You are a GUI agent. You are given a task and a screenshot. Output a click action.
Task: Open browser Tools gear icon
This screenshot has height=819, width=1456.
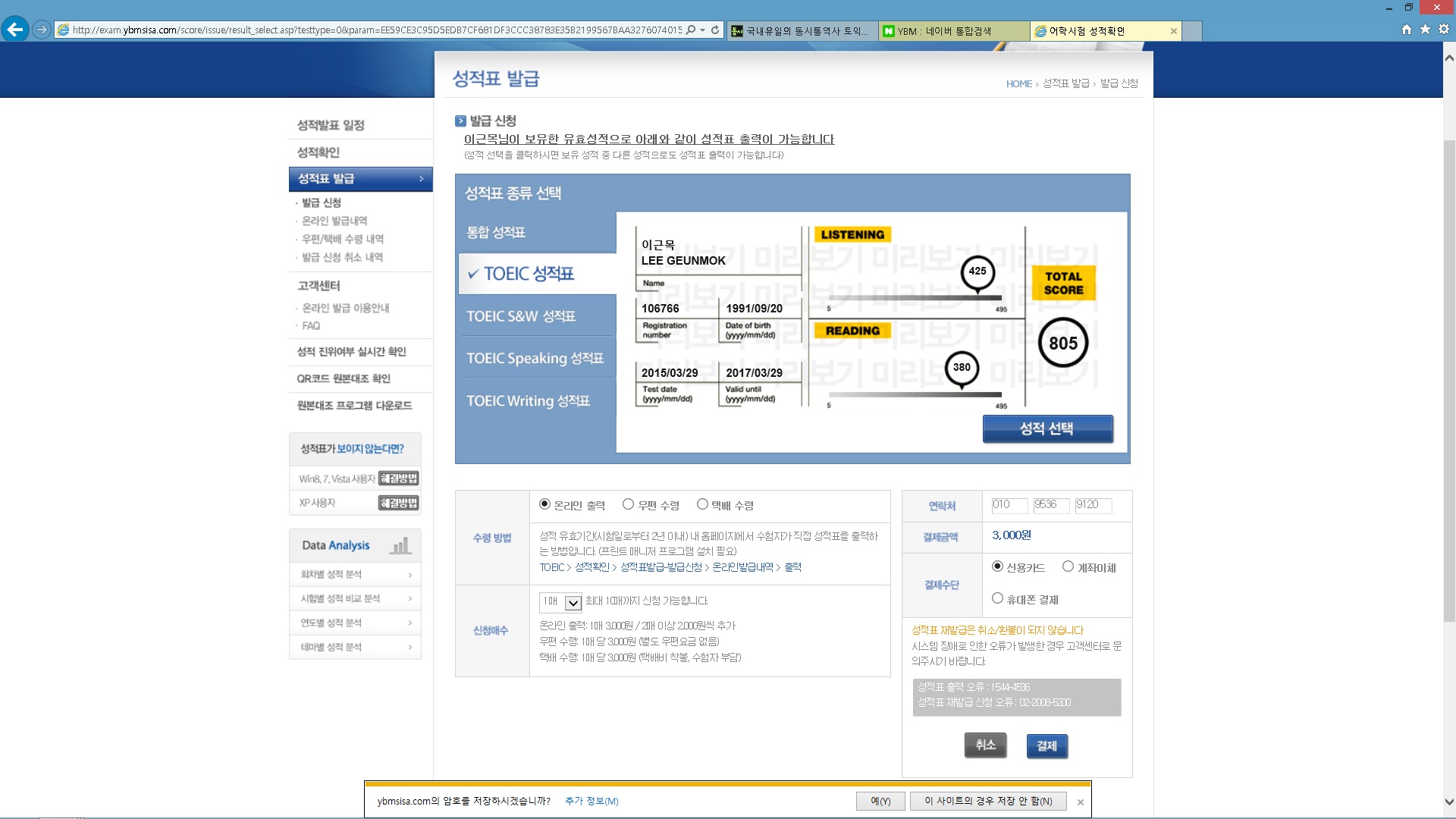(x=1444, y=30)
